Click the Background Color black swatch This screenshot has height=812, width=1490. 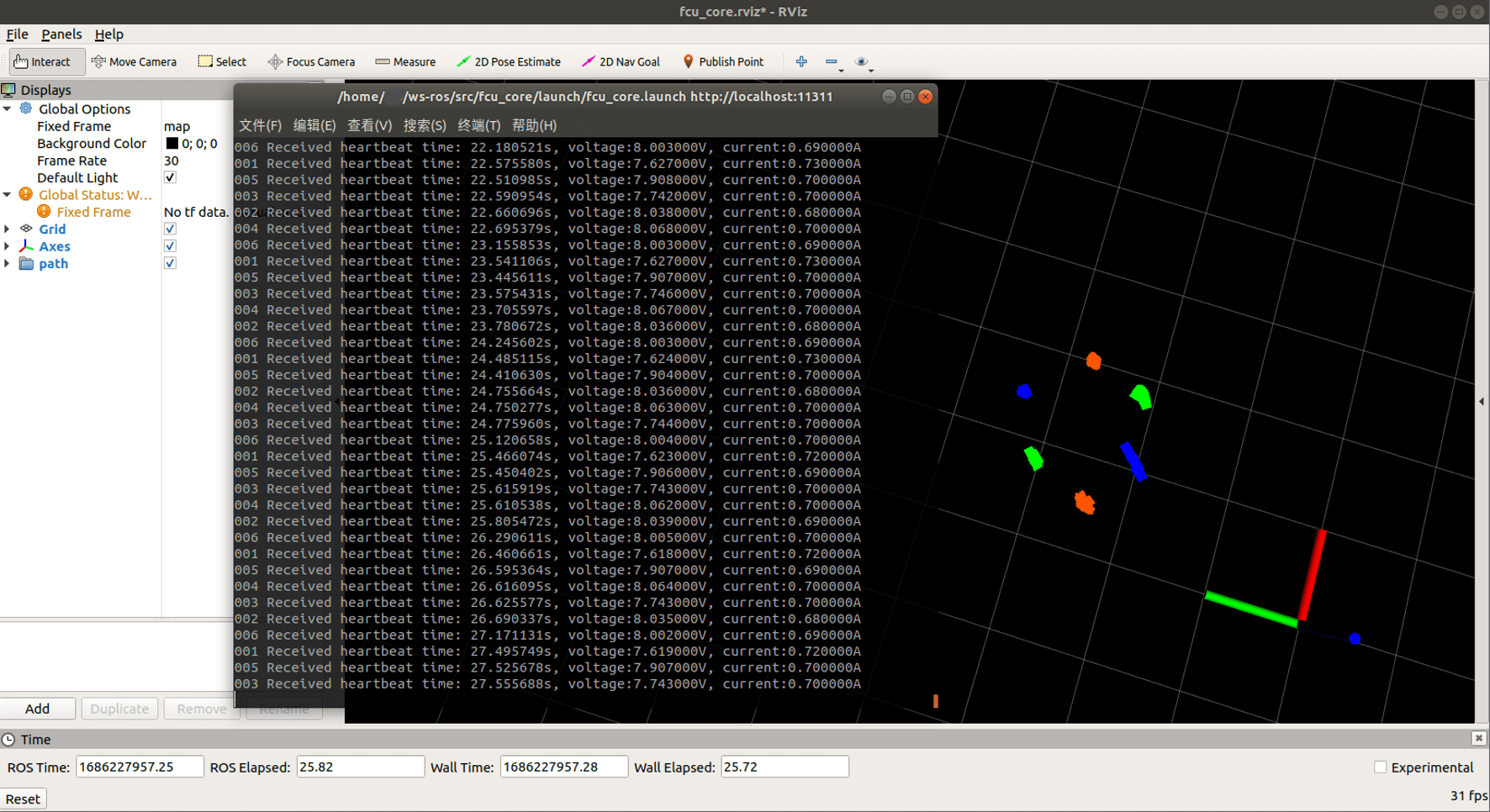[172, 144]
